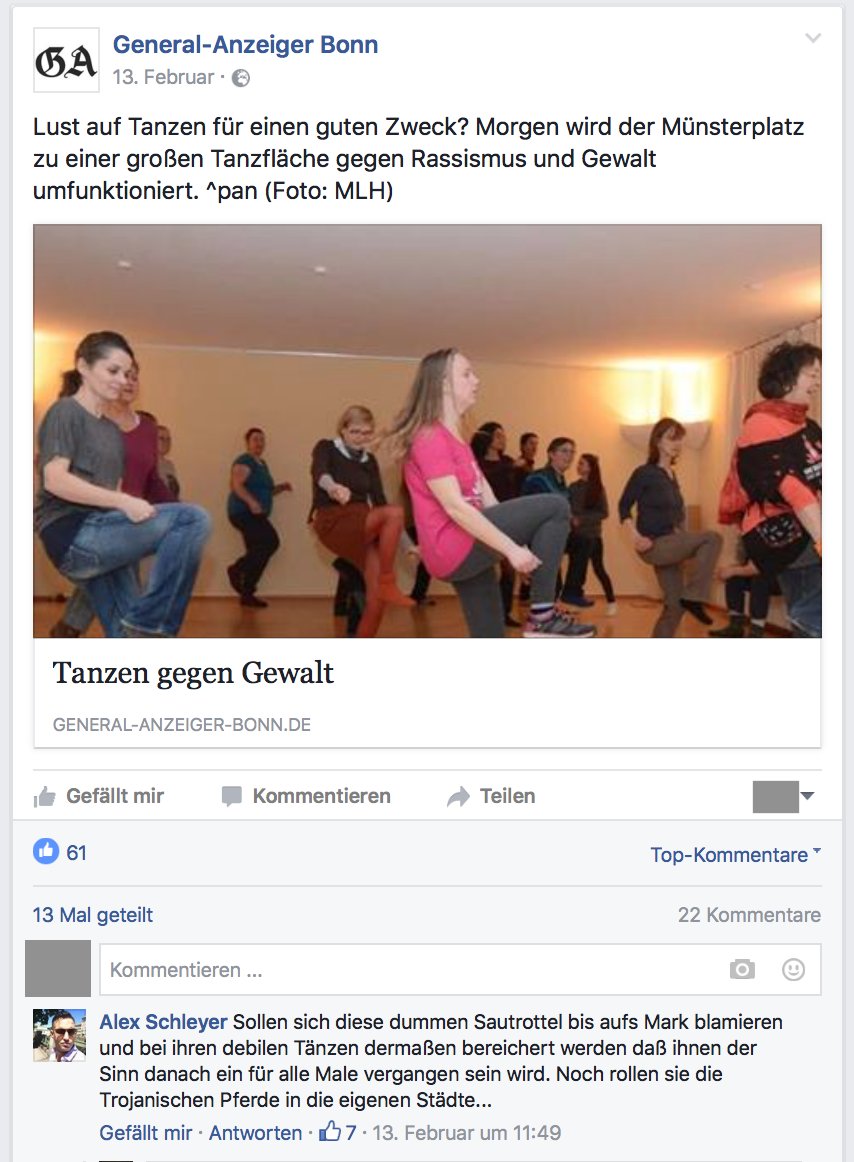Open the gray profile selector dropdown
Image resolution: width=854 pixels, height=1162 pixels.
[784, 797]
